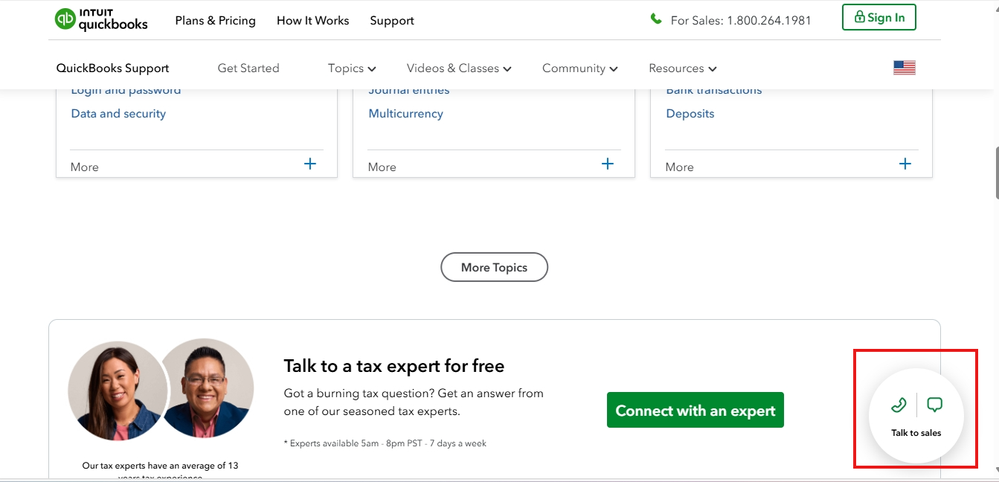Expand first card using its plus icon
Image resolution: width=999 pixels, height=482 pixels.
pos(310,164)
